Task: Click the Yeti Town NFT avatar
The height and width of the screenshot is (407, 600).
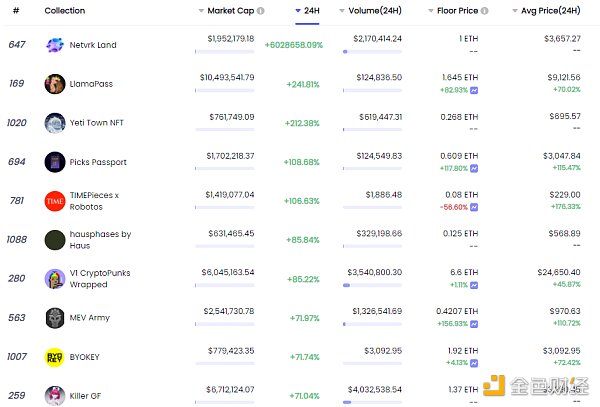Action: tap(55, 123)
